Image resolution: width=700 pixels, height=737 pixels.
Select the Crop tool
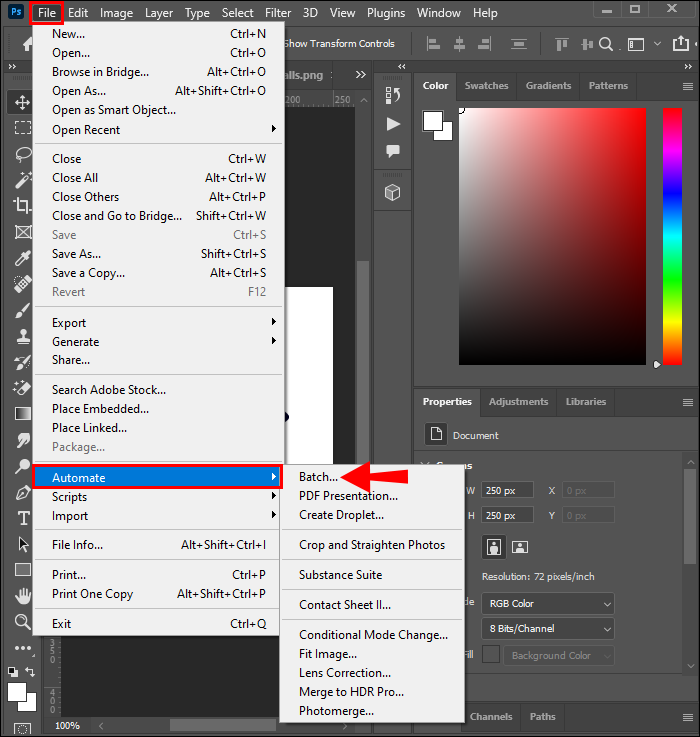(23, 205)
